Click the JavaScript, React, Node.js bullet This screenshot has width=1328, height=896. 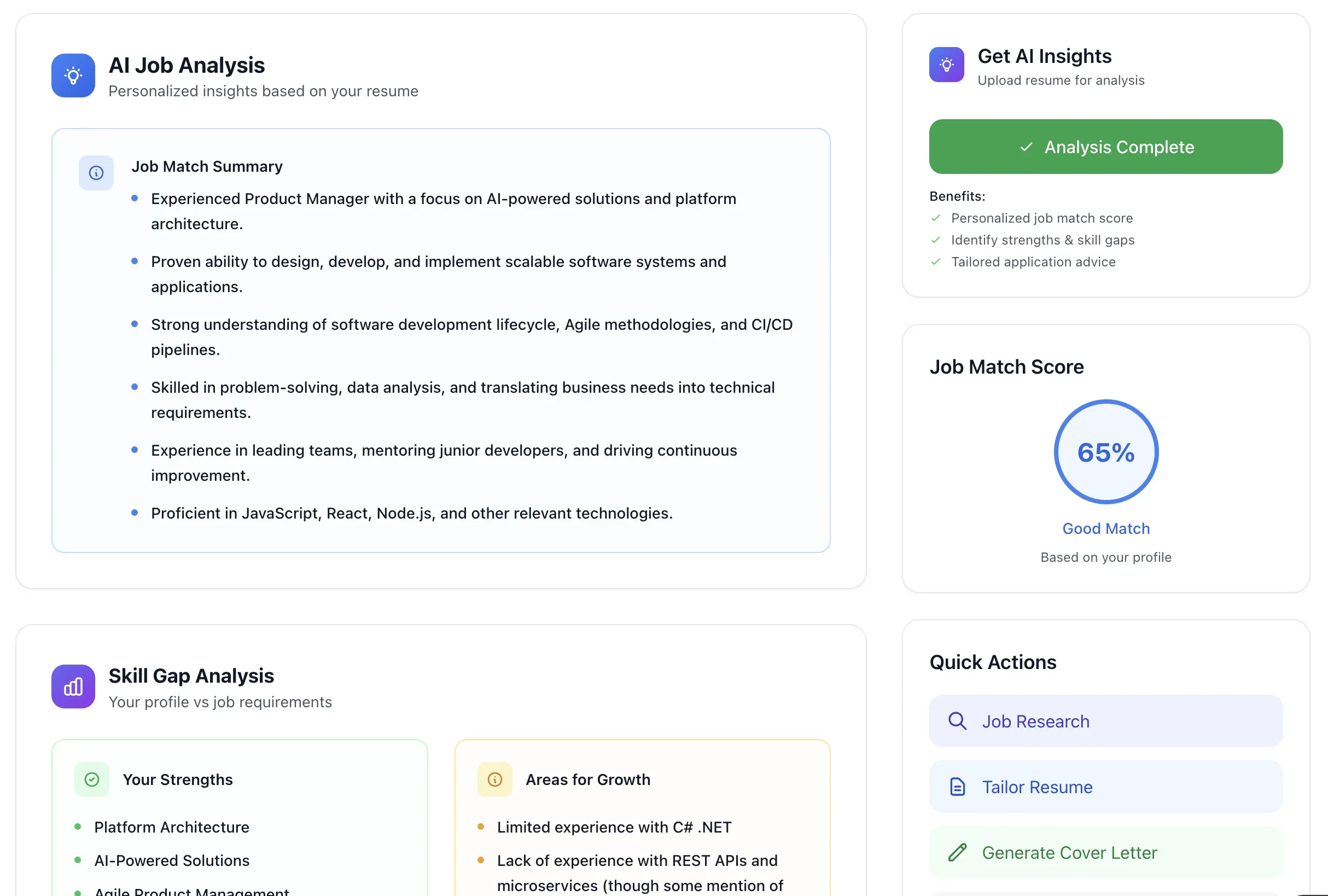[412, 513]
